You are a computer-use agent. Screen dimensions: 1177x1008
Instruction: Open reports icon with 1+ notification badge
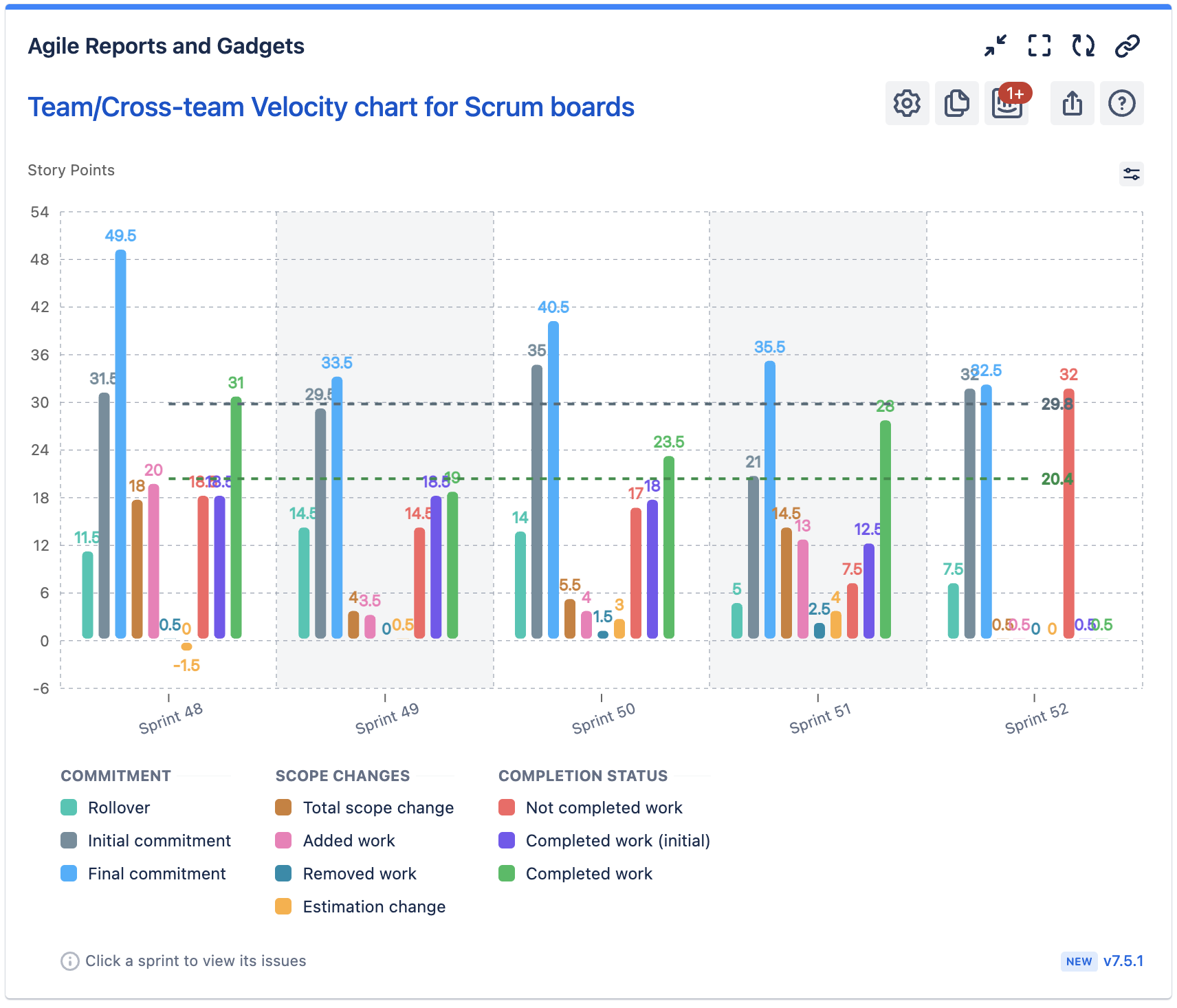click(x=1006, y=103)
